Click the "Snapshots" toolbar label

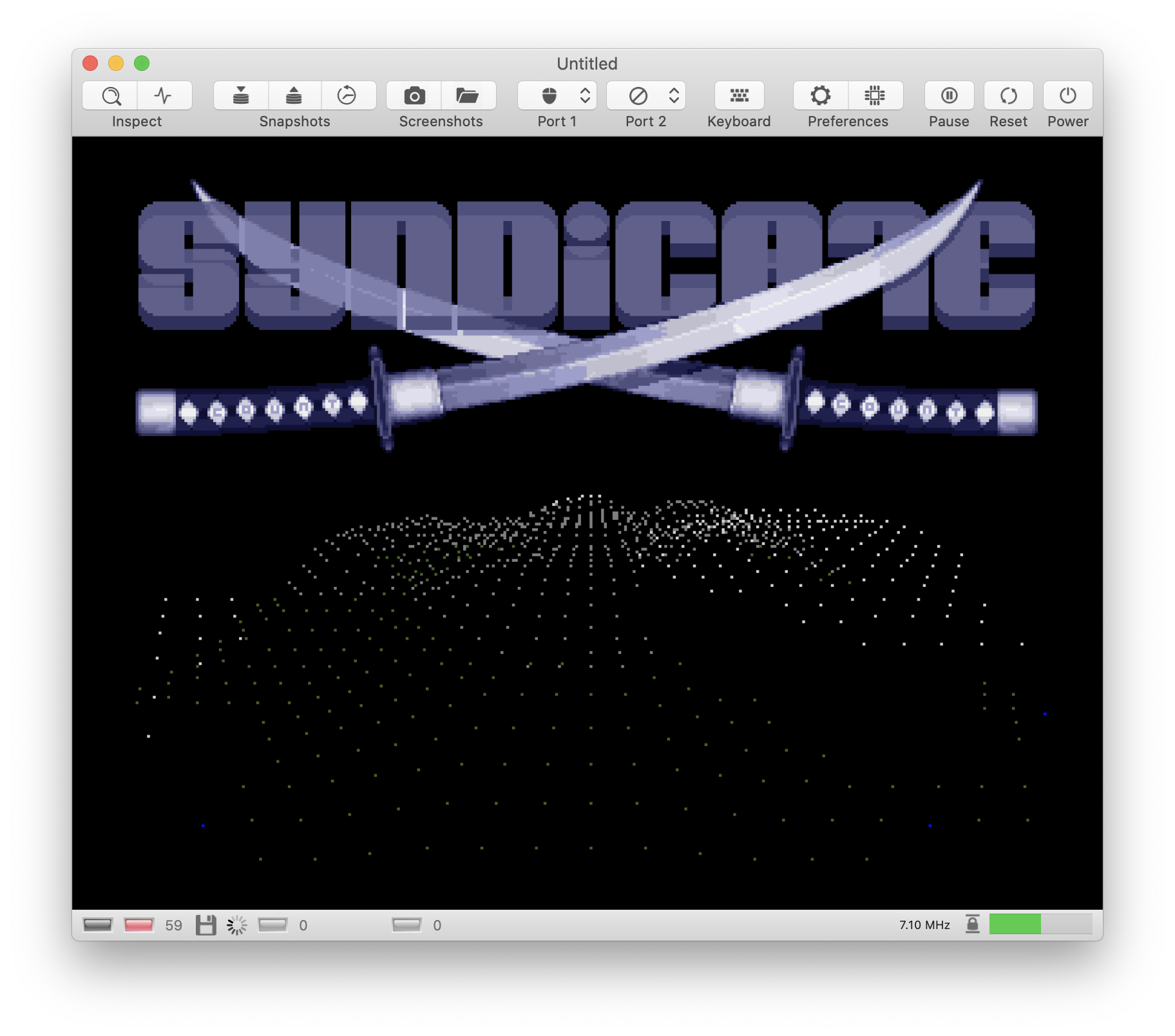point(295,122)
